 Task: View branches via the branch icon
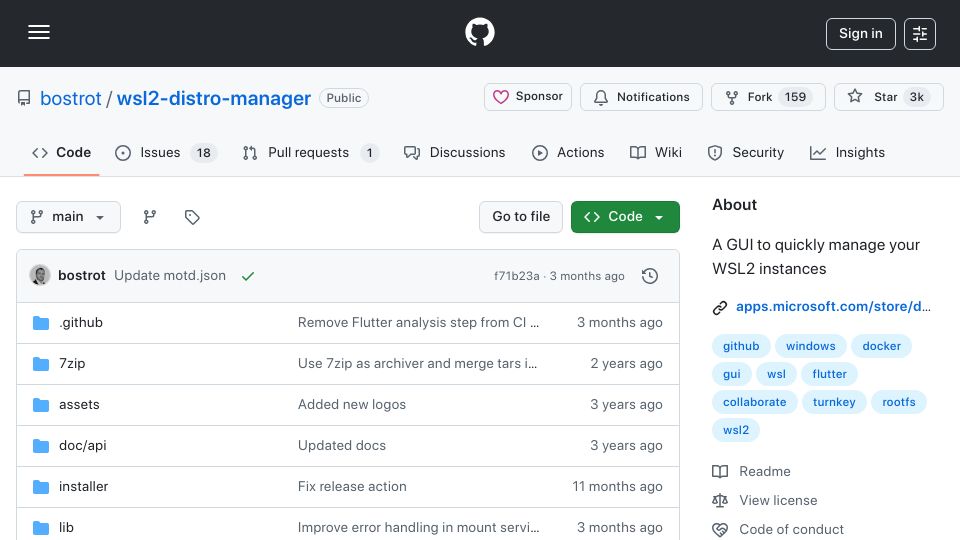point(149,217)
